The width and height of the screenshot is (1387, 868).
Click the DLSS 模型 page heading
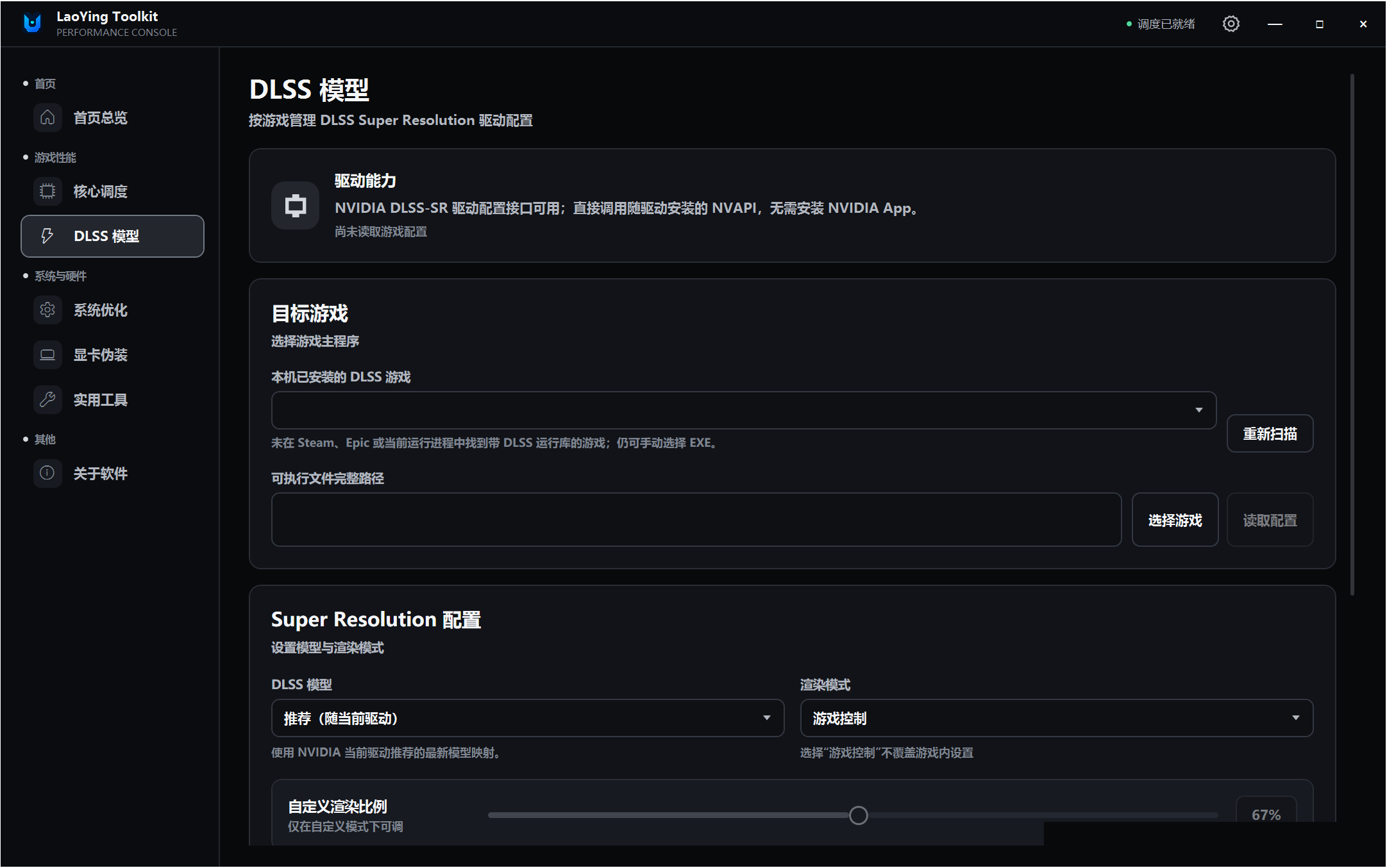pos(309,90)
